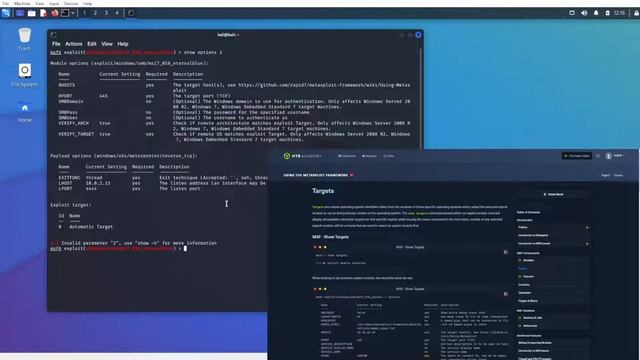
Task: Open the terminal Edit menu
Action: coord(92,44)
